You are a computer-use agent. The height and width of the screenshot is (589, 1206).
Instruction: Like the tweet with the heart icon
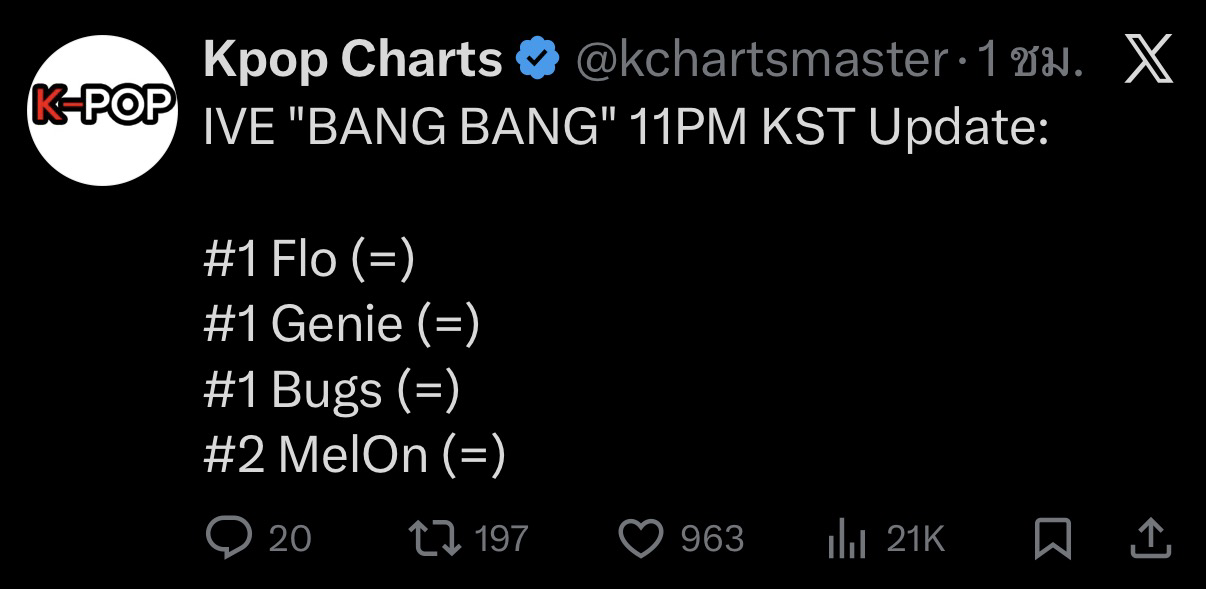point(642,540)
